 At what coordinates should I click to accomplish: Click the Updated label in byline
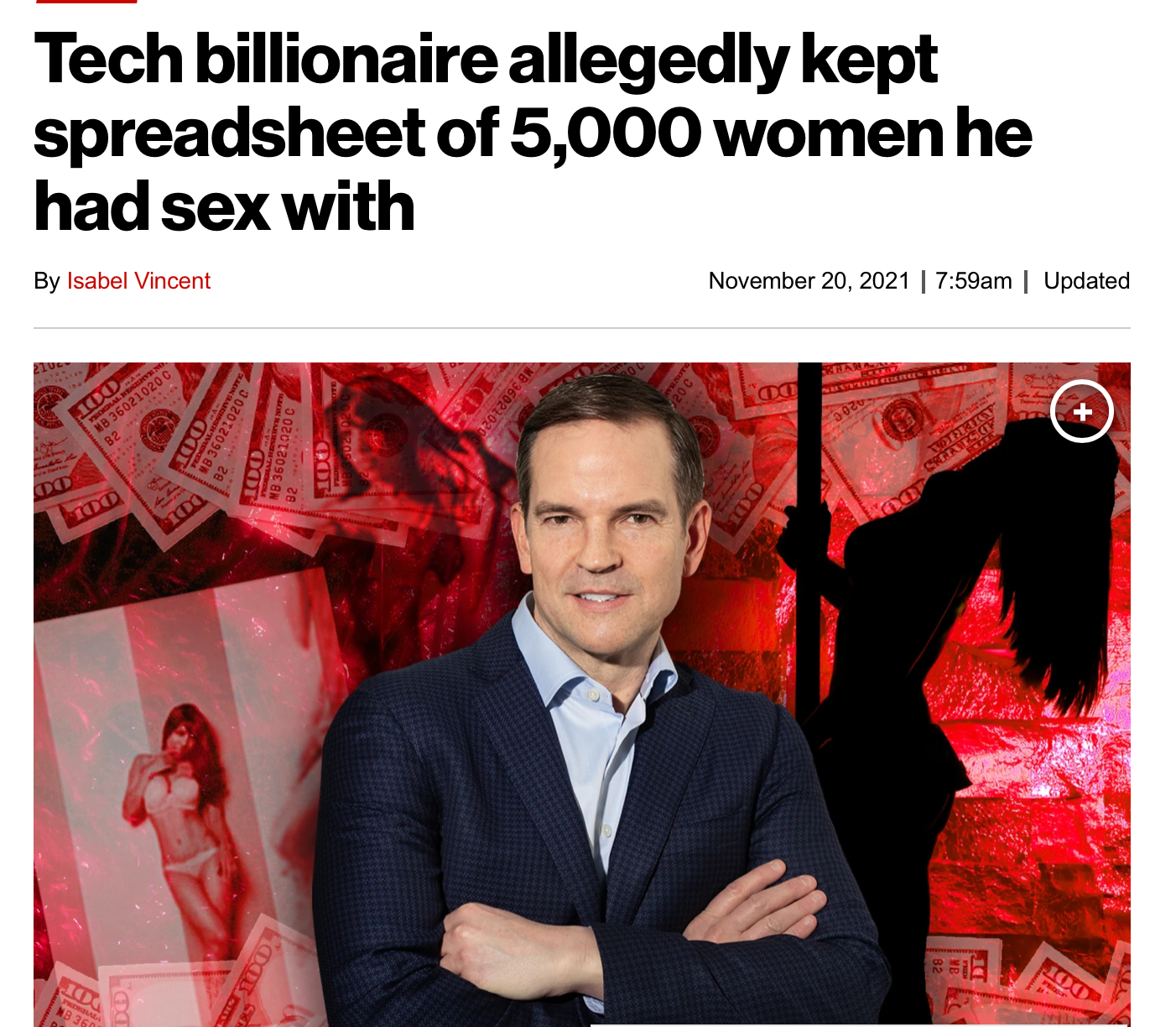point(1086,281)
